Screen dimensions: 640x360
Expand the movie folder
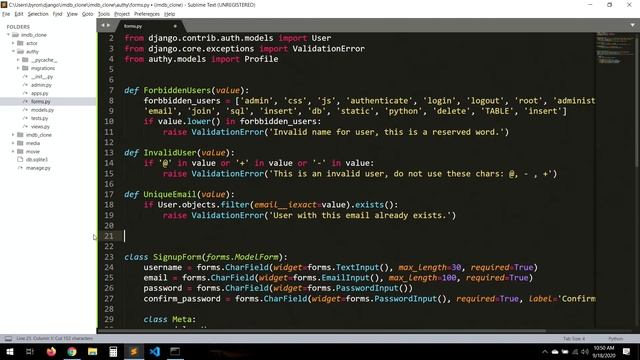coord(13,151)
